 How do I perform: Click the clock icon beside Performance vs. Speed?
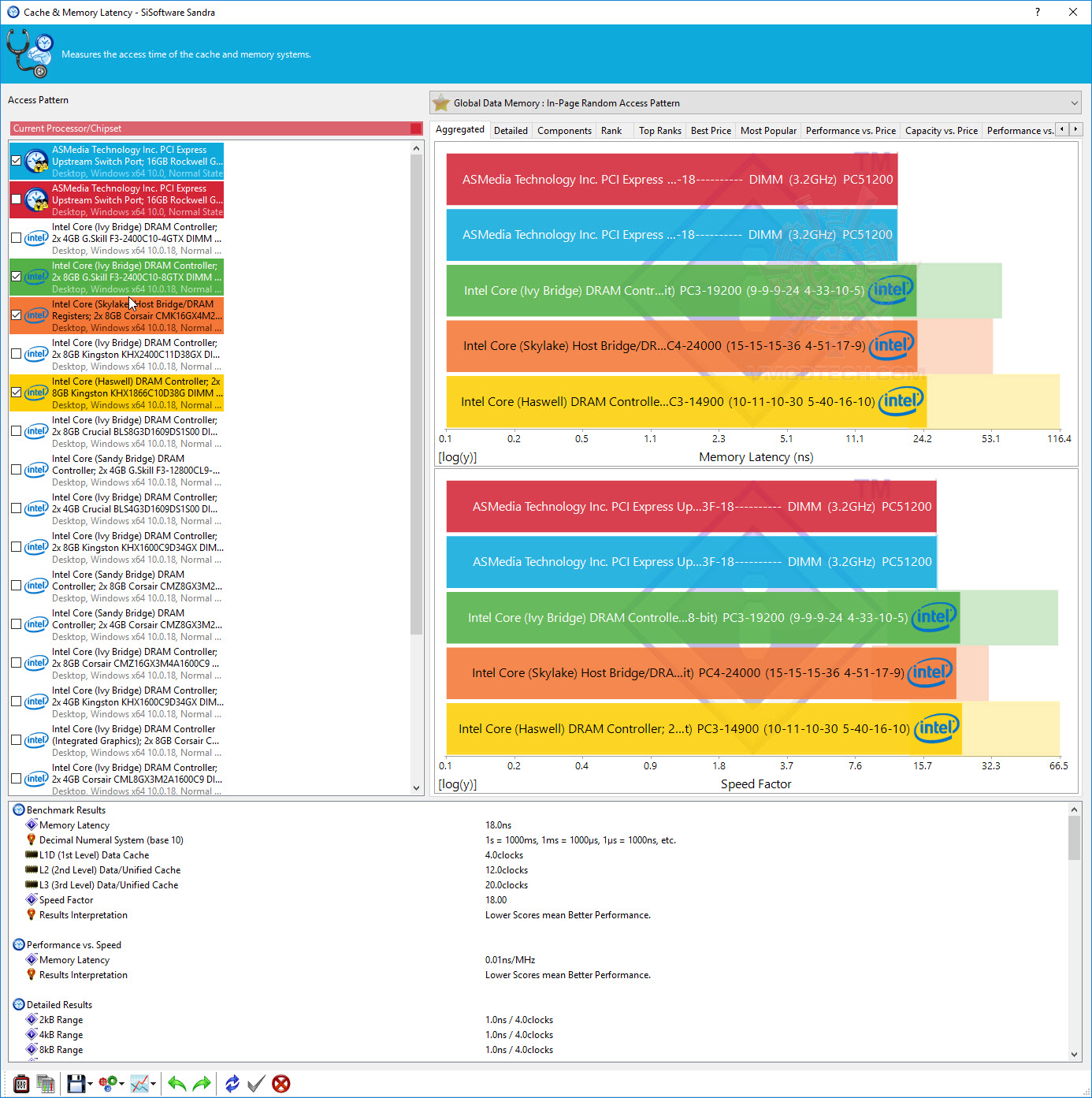(x=19, y=944)
